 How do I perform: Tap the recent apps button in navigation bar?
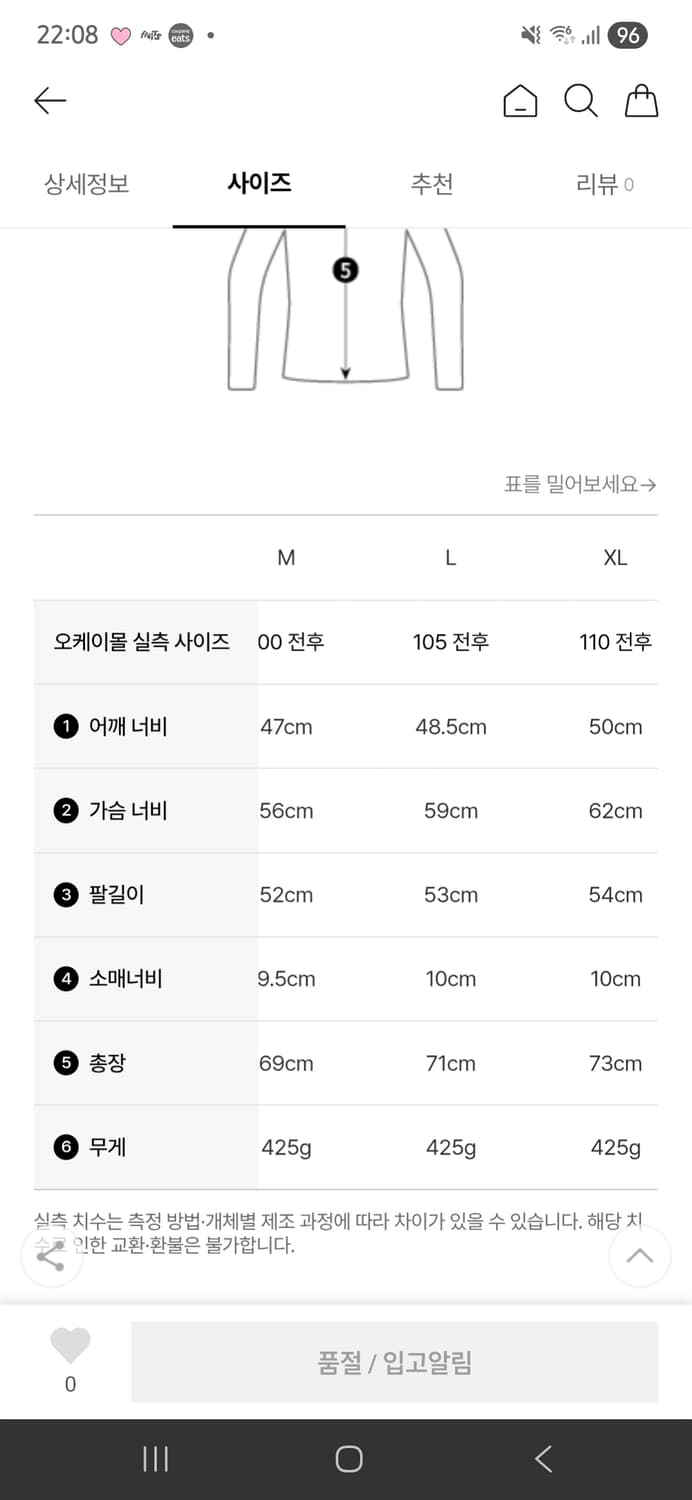click(x=155, y=1459)
